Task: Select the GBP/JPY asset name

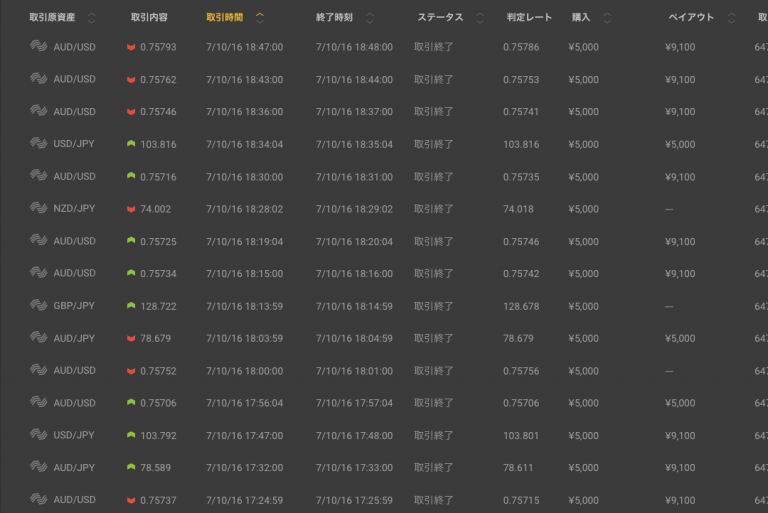Action: [74, 306]
